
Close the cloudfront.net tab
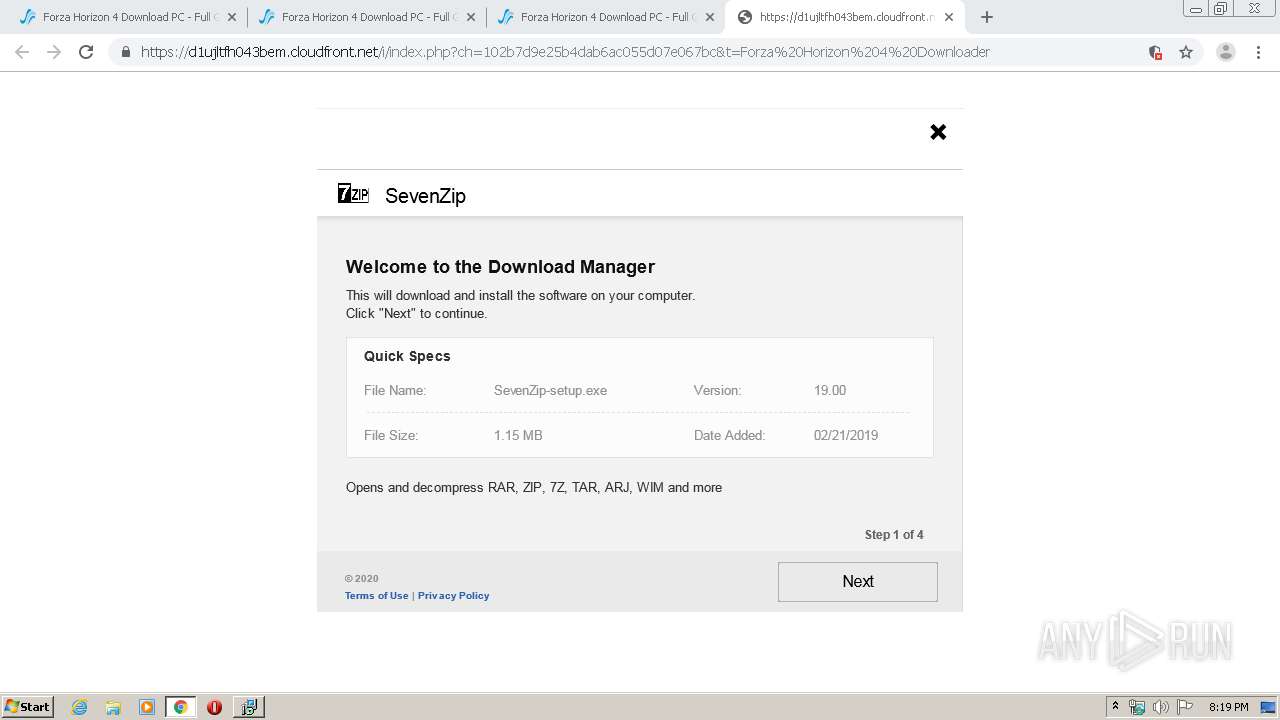[x=949, y=17]
